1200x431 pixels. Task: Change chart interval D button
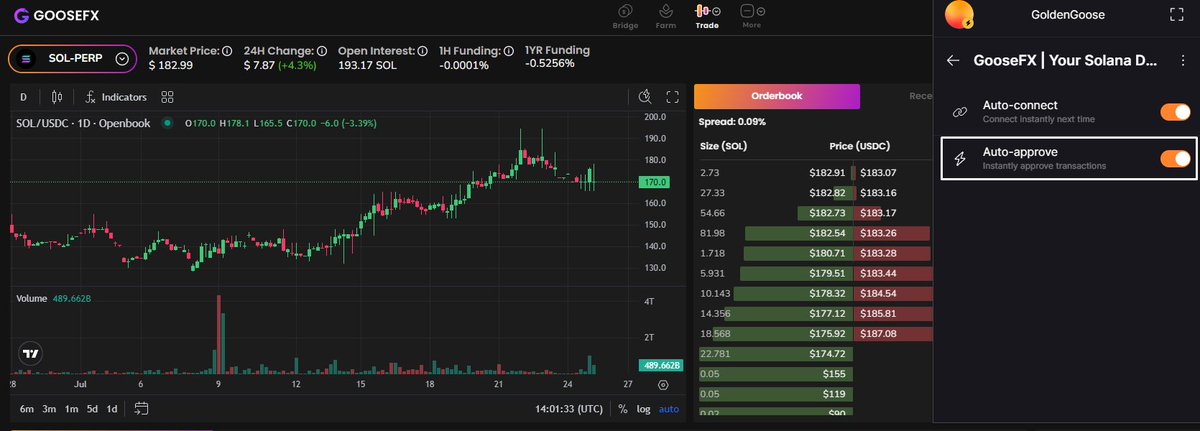point(23,97)
